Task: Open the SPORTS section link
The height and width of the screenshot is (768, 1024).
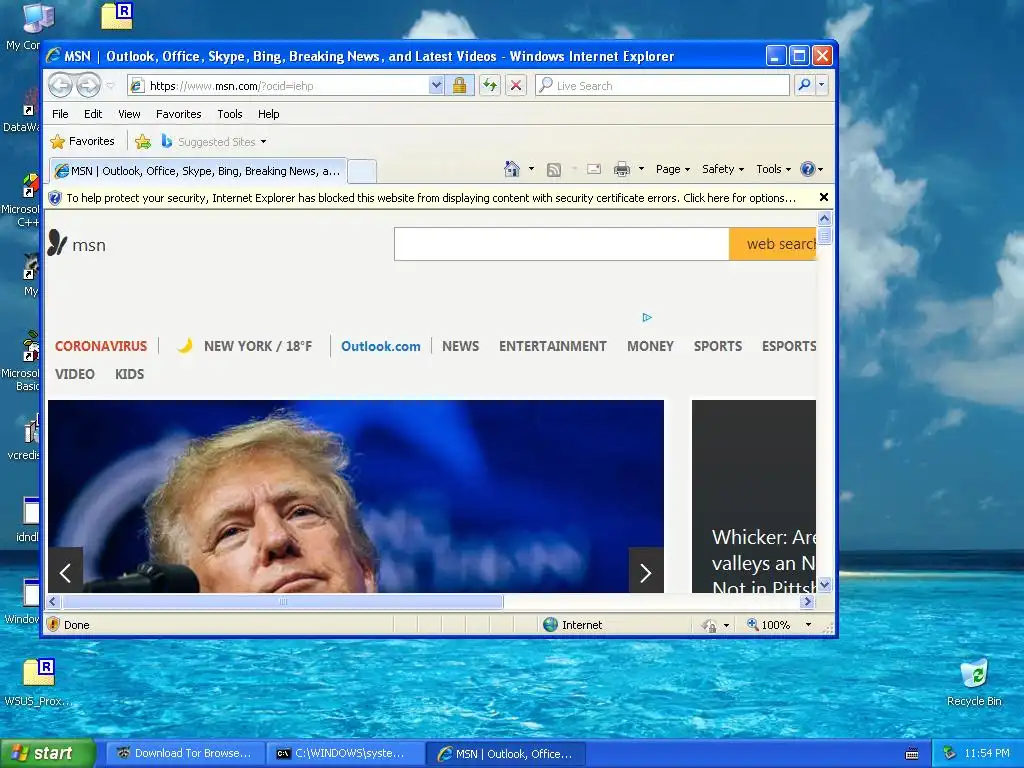Action: point(718,346)
